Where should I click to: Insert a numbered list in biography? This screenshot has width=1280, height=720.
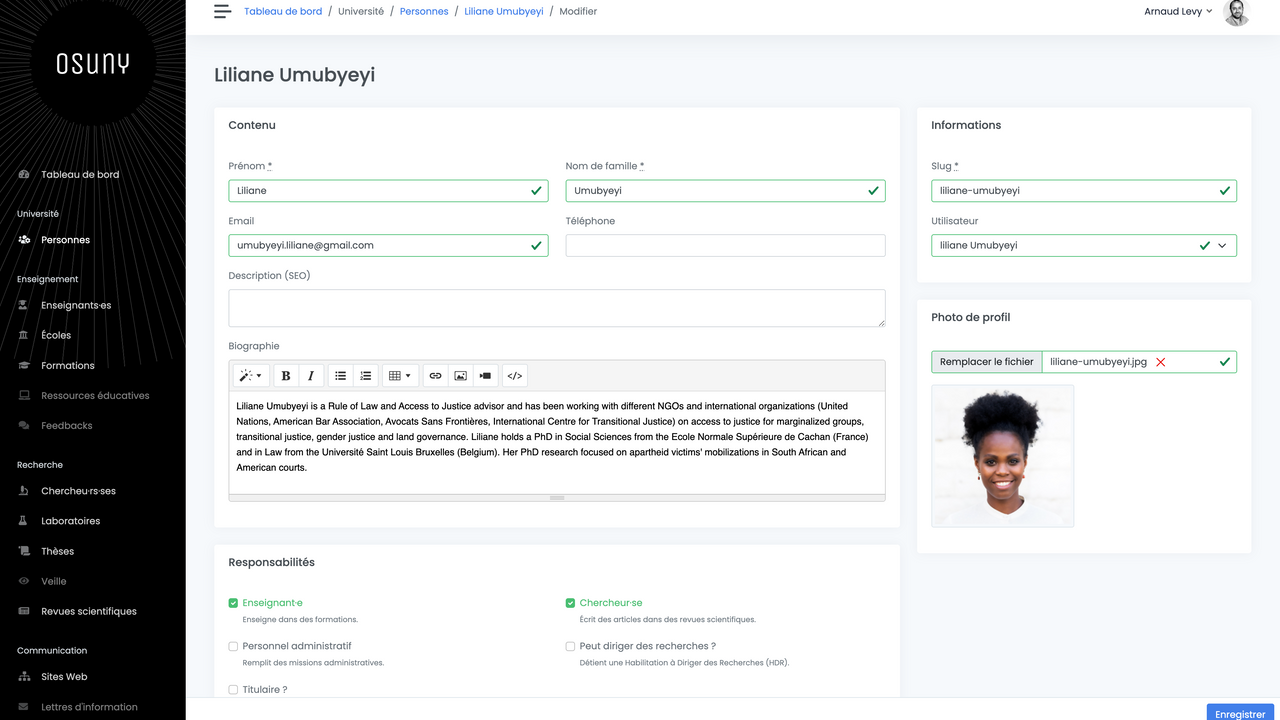(x=366, y=376)
